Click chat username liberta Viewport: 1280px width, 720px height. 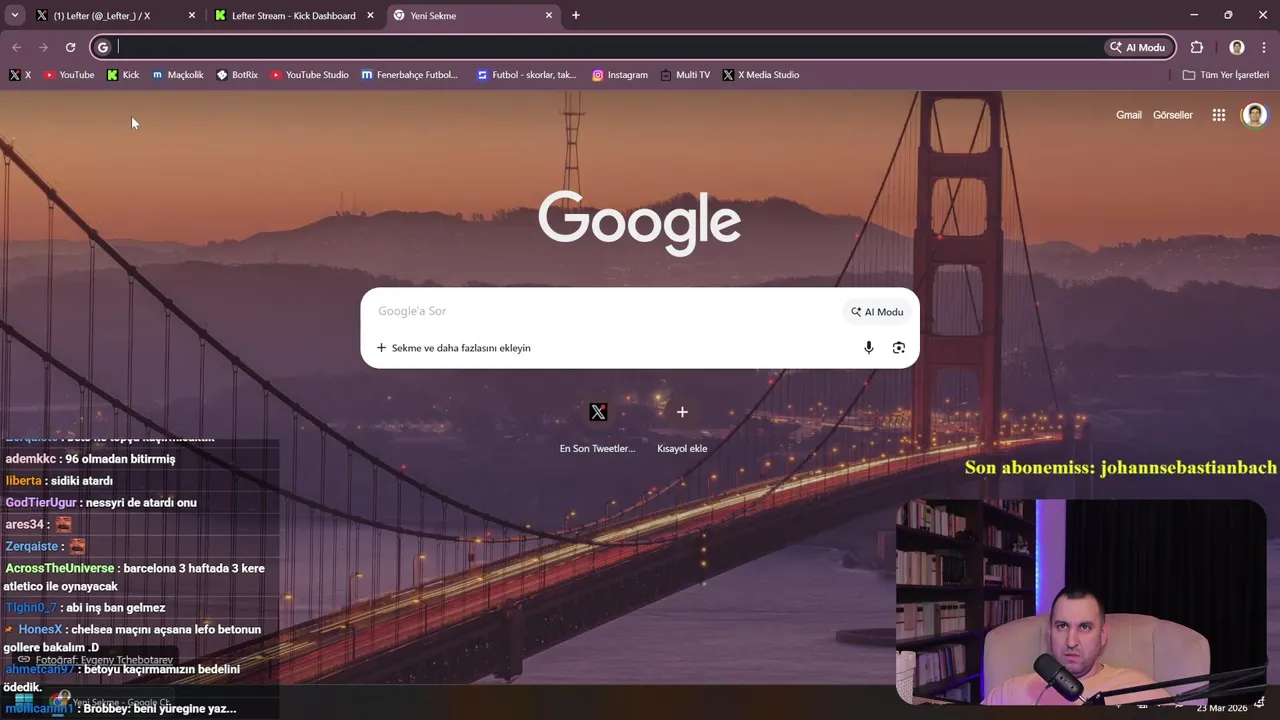tap(24, 481)
